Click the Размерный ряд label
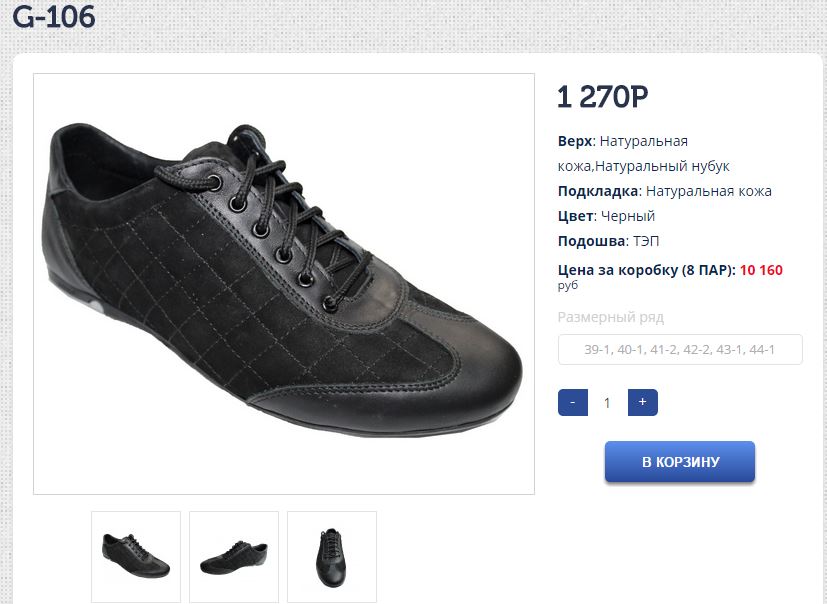This screenshot has height=604, width=827. point(610,318)
